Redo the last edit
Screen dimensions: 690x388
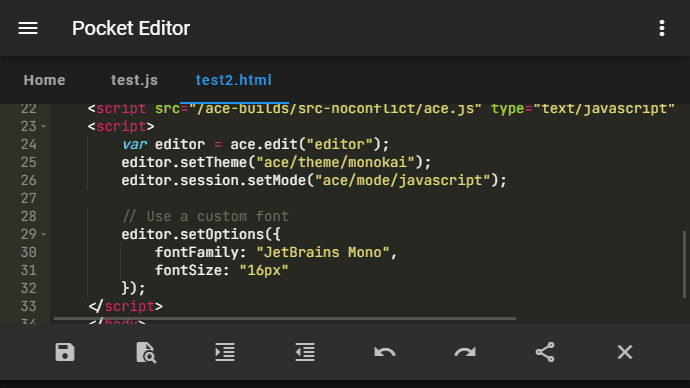465,352
